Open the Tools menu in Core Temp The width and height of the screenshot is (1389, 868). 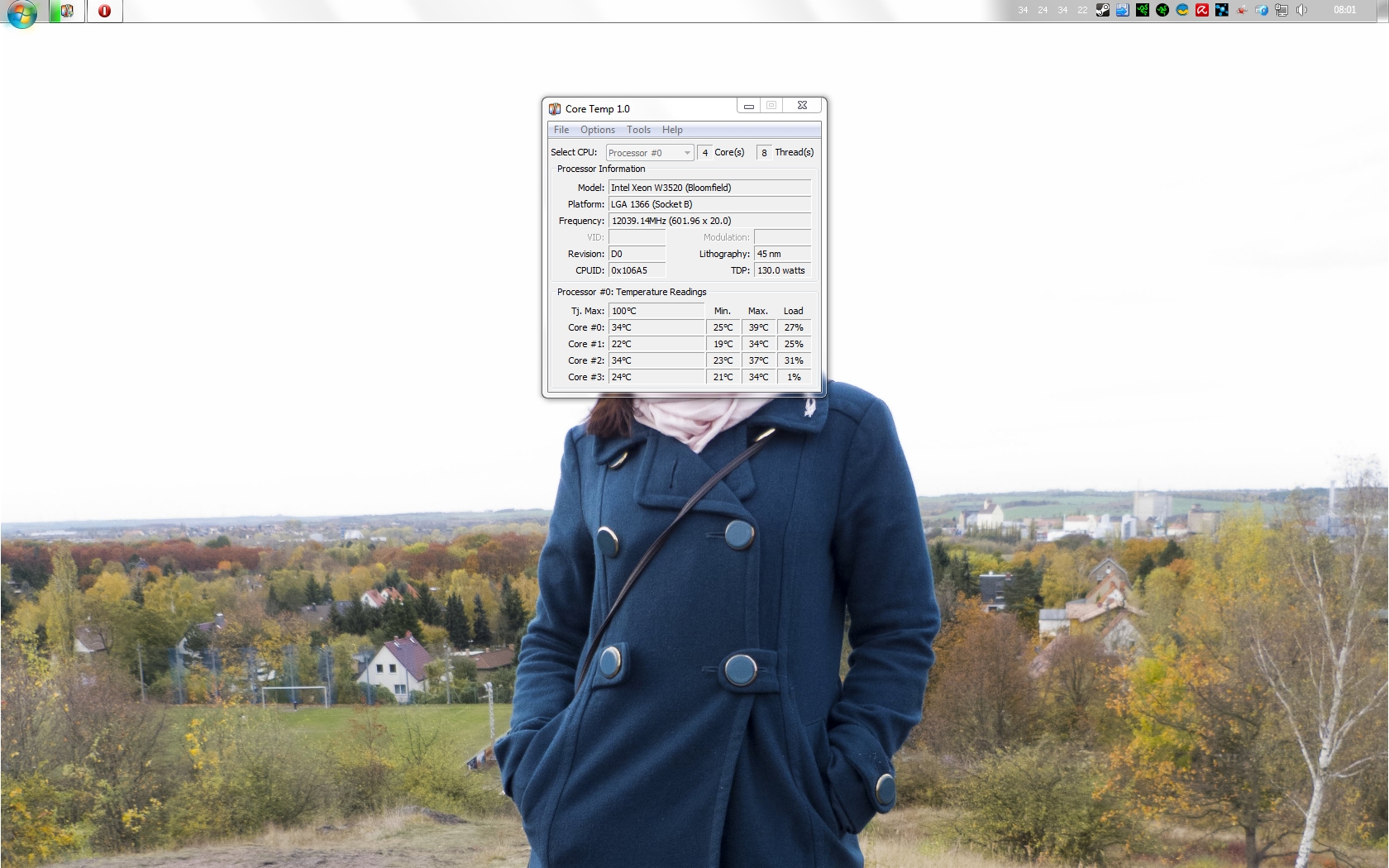coord(638,130)
